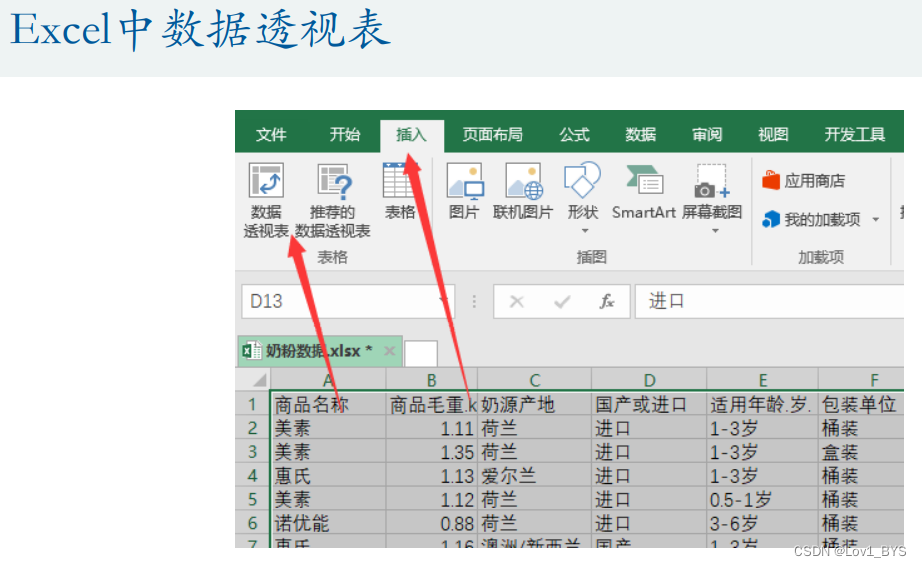Click cell 1.11 in row 2
The image size is (922, 567).
(x=432, y=428)
